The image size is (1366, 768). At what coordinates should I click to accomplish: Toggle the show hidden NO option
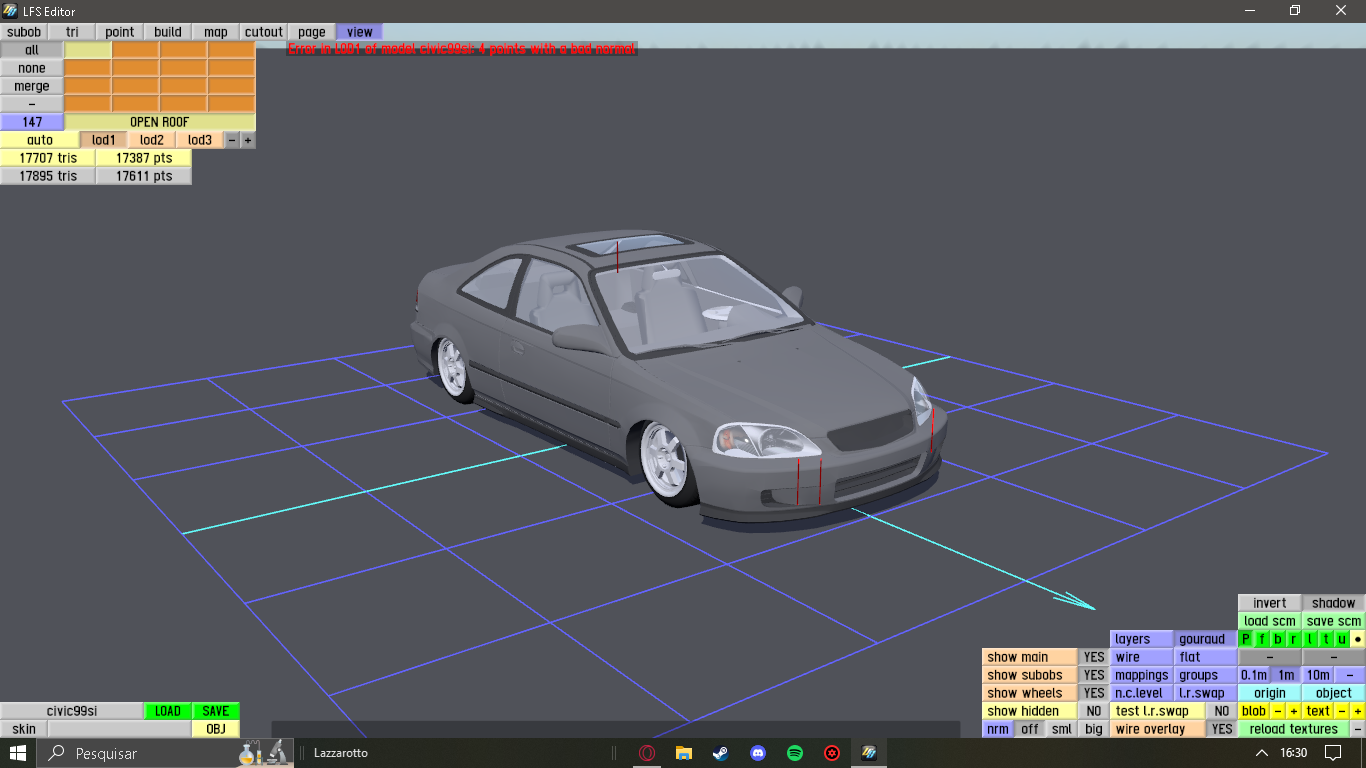(1094, 711)
